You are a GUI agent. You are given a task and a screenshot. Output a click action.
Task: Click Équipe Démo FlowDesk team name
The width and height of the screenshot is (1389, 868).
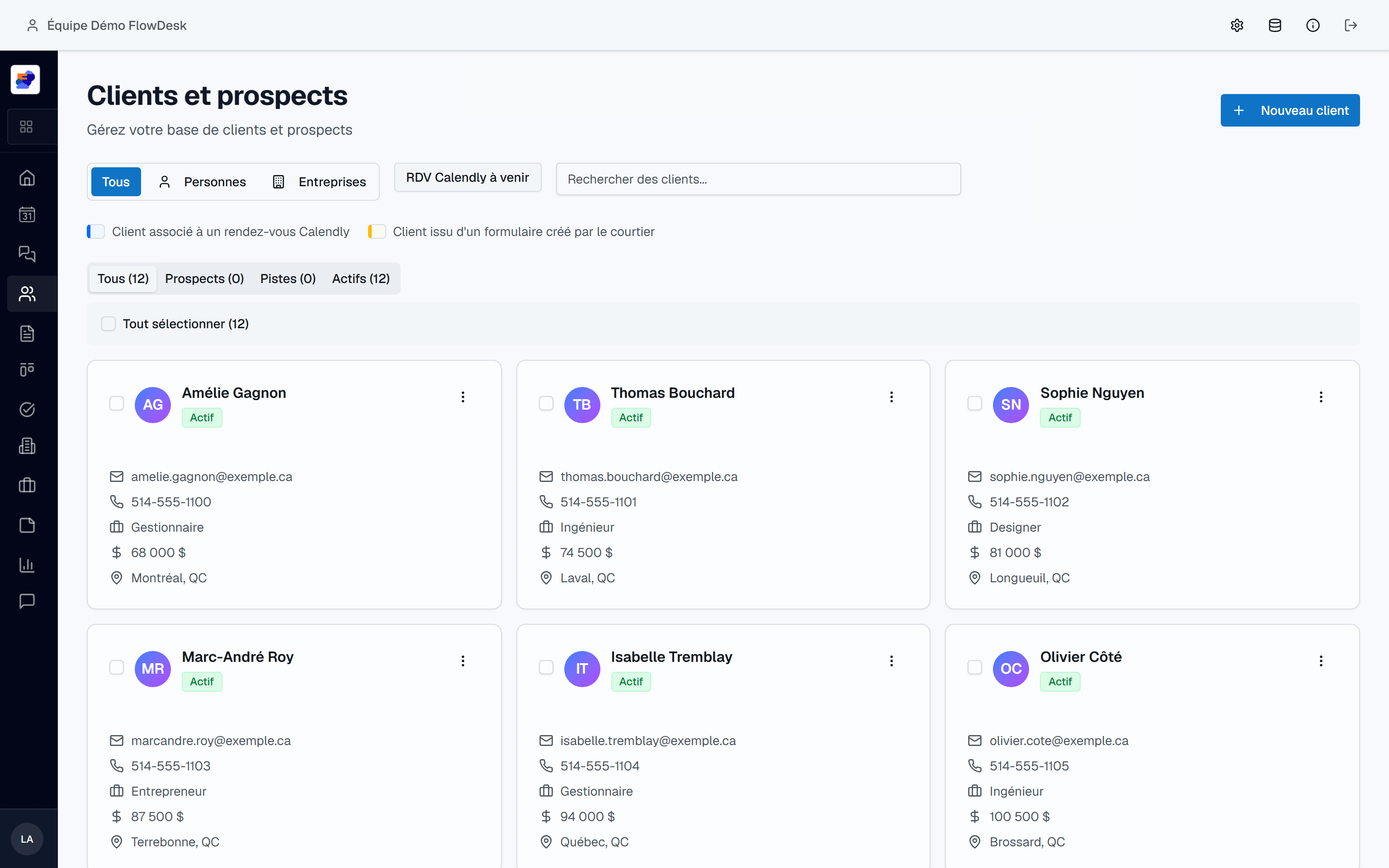pos(117,25)
